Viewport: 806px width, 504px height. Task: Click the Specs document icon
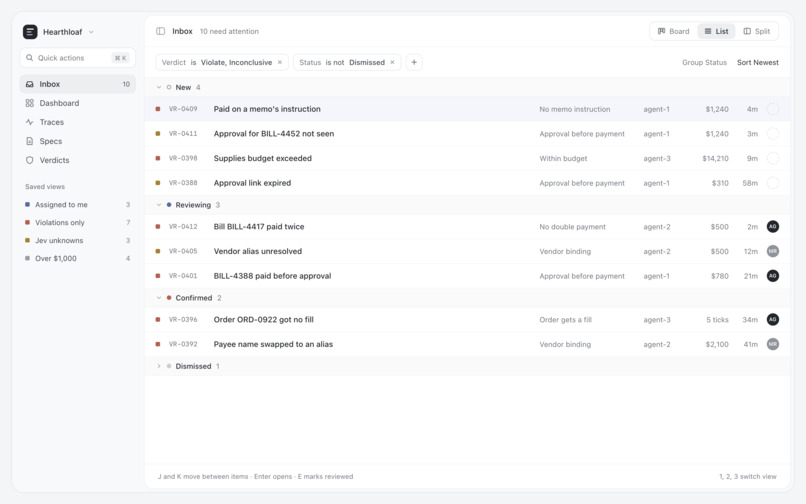pos(30,141)
